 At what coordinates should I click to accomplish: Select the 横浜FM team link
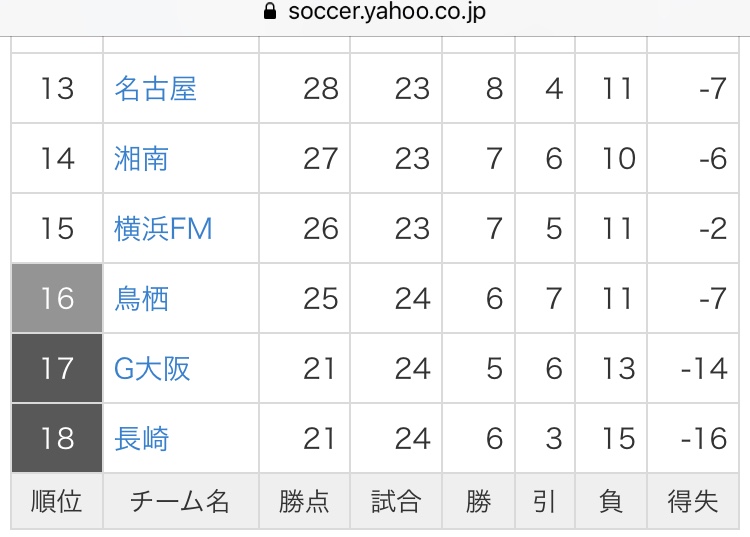pos(163,229)
